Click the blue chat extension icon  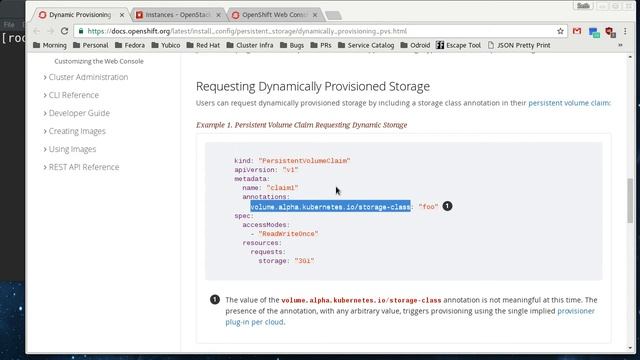(x=594, y=32)
